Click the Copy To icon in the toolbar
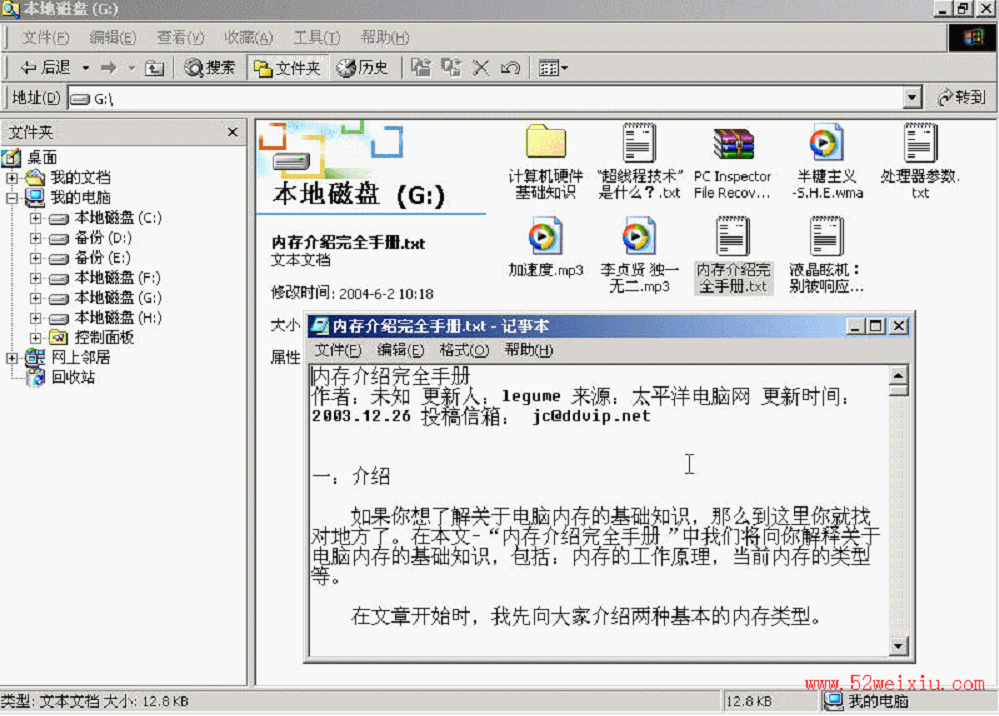This screenshot has width=999, height=716. [451, 68]
